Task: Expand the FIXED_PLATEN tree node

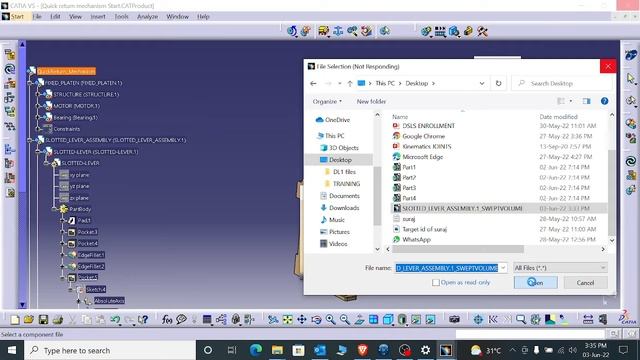Action: (x=30, y=83)
